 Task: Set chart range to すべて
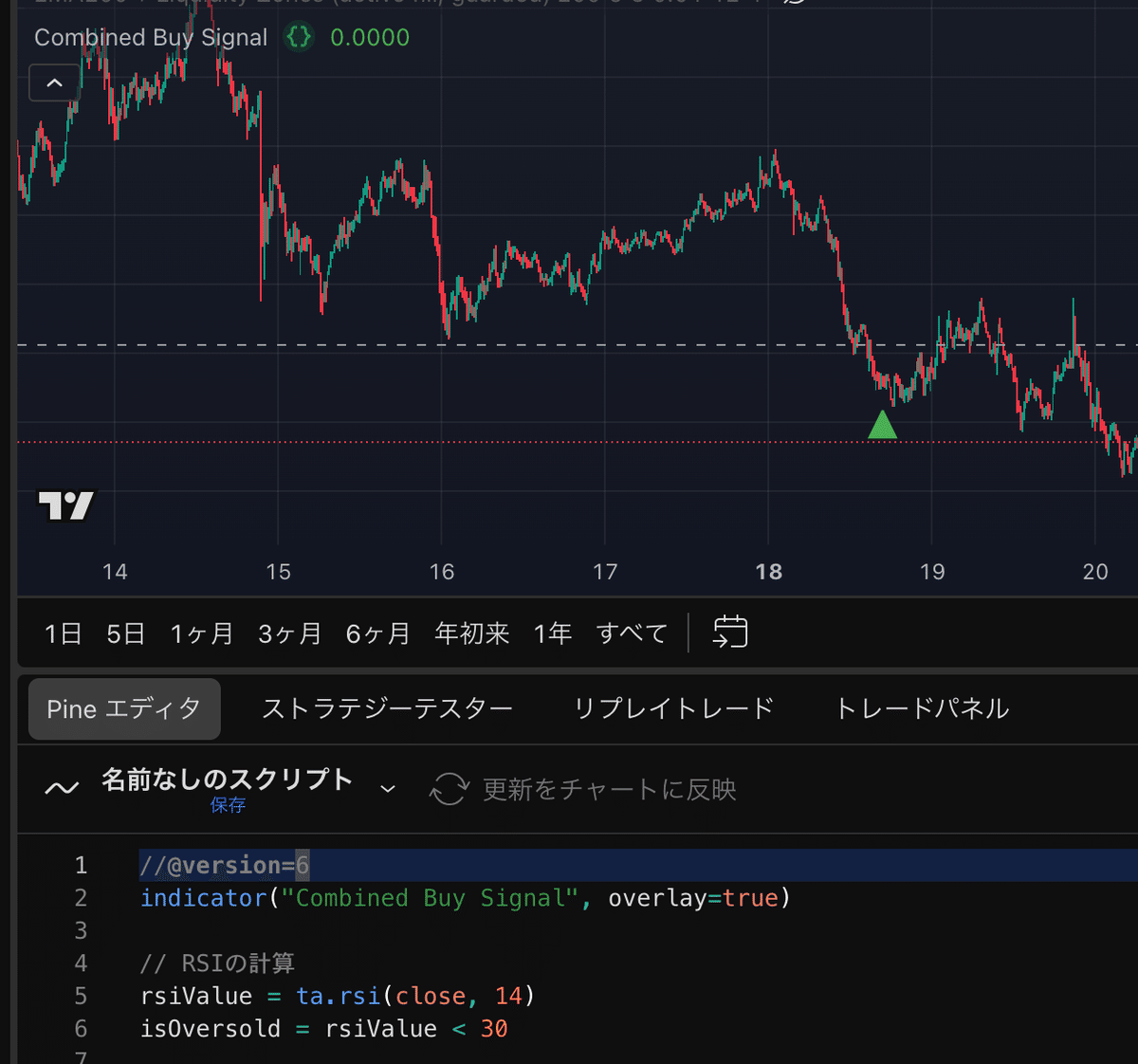(633, 633)
